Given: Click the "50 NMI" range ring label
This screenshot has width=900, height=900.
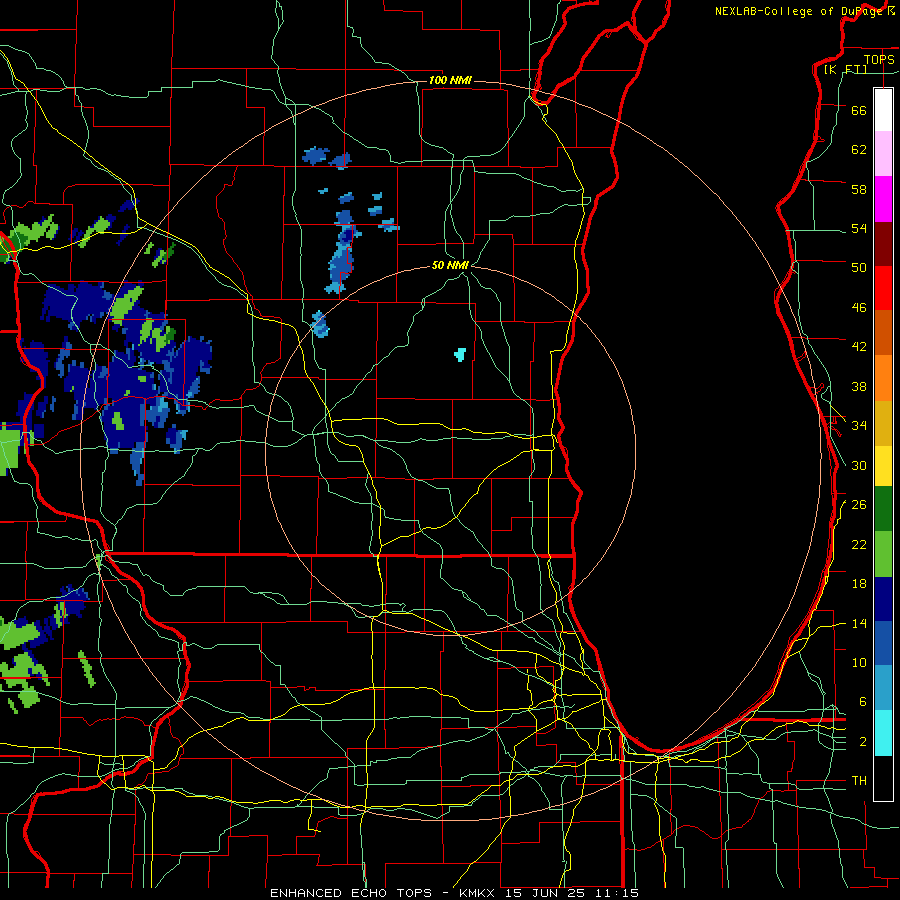Looking at the screenshot, I should point(450,265).
